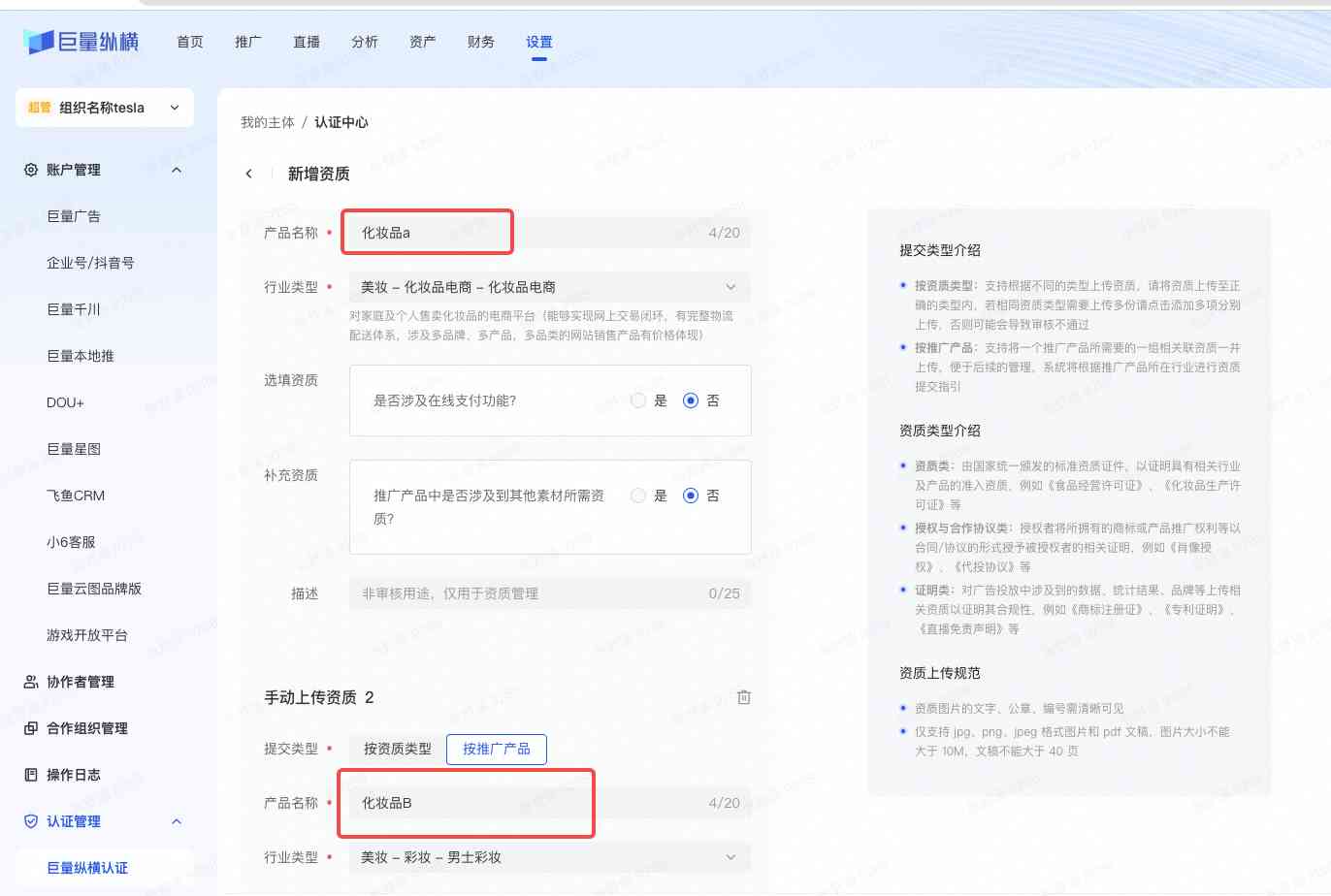Click the 认证管理 shield icon

[x=31, y=821]
